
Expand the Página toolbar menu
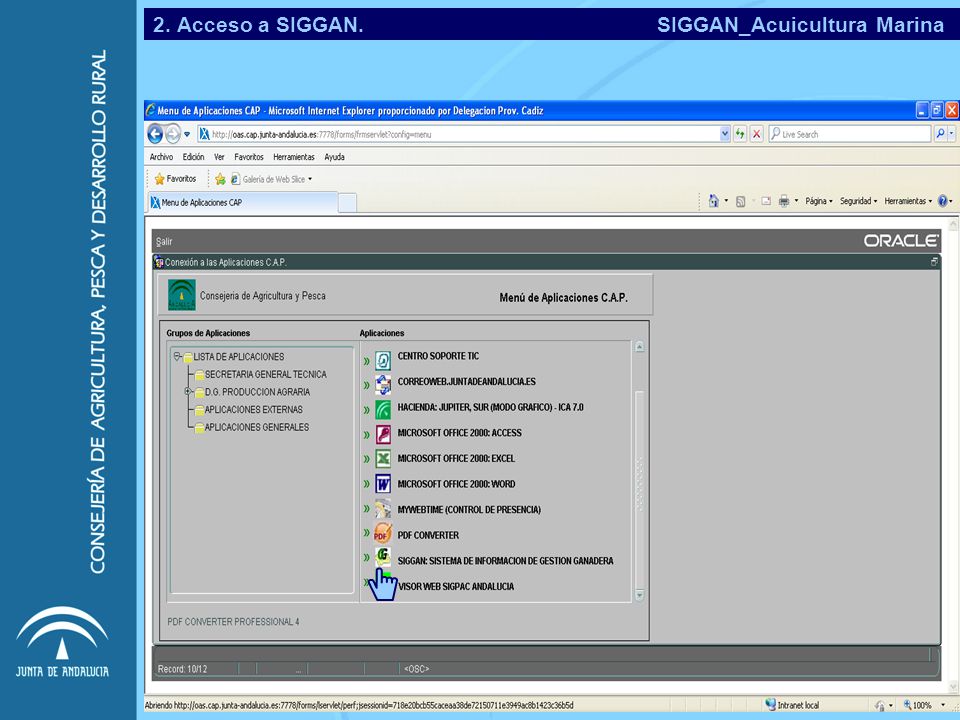click(x=819, y=201)
